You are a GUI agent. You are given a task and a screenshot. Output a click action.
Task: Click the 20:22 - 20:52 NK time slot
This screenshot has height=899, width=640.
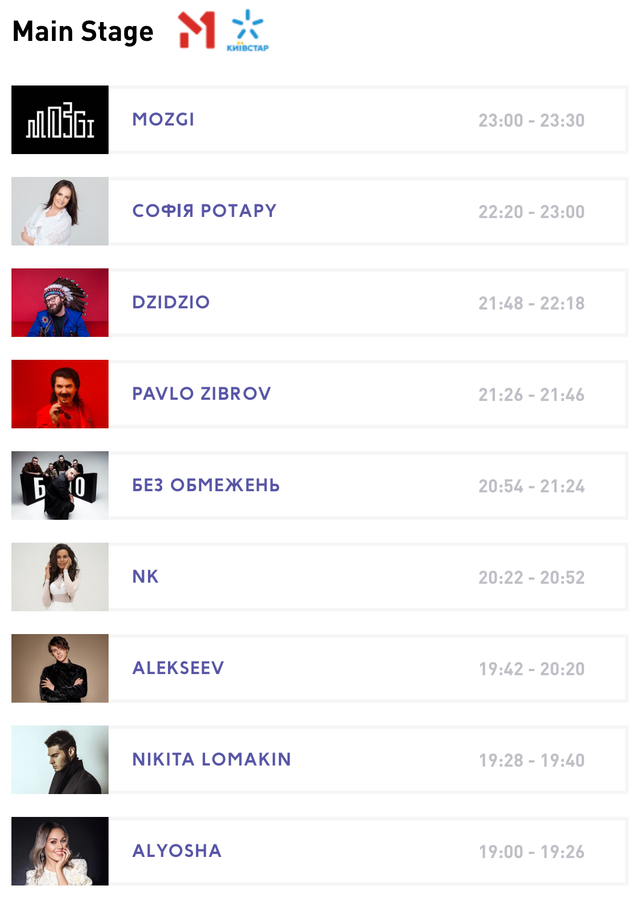click(531, 578)
